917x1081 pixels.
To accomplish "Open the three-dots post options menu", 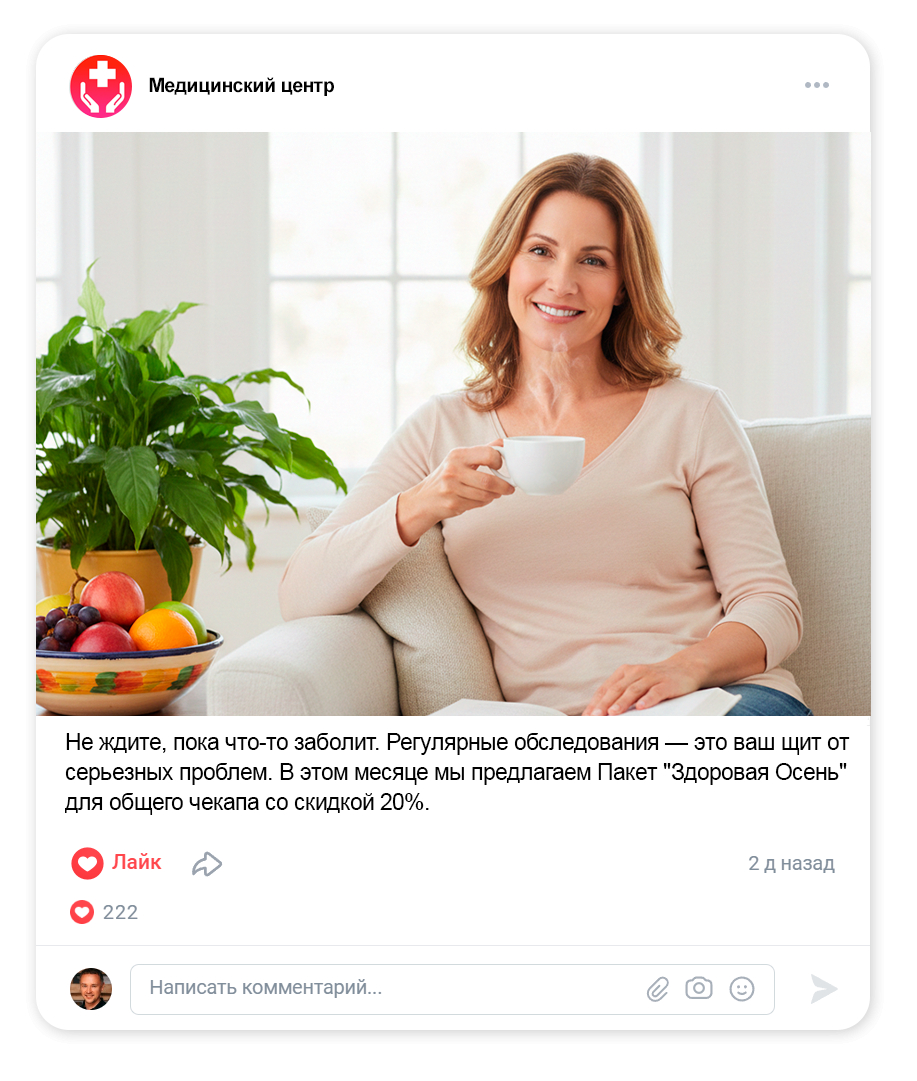I will (816, 85).
